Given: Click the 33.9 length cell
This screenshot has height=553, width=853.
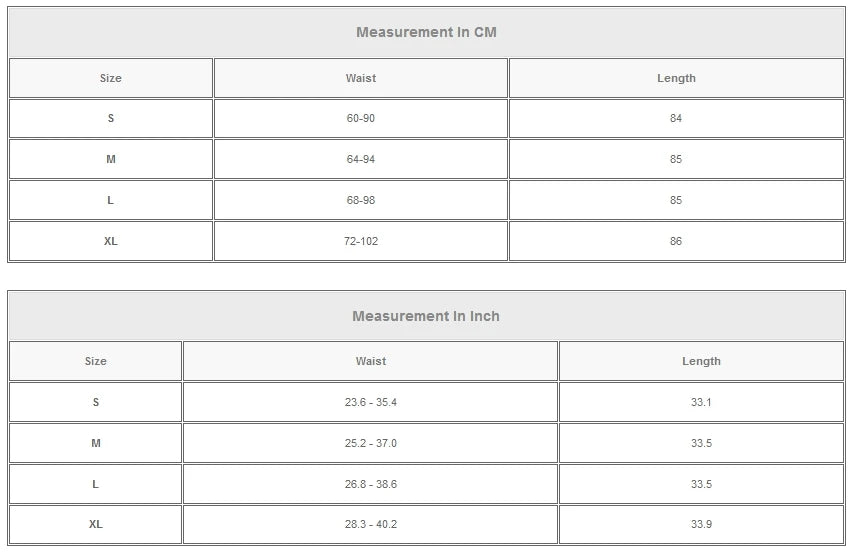Looking at the screenshot, I should click(701, 524).
